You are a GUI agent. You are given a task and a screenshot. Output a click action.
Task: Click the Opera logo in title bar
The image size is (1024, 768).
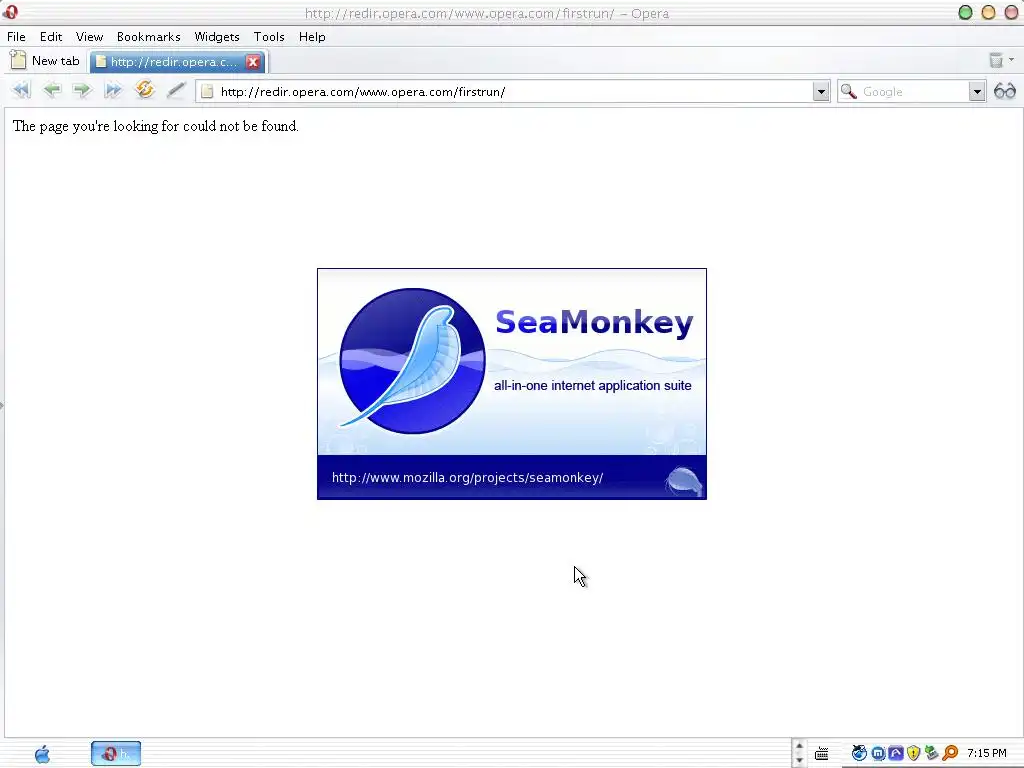pos(10,12)
